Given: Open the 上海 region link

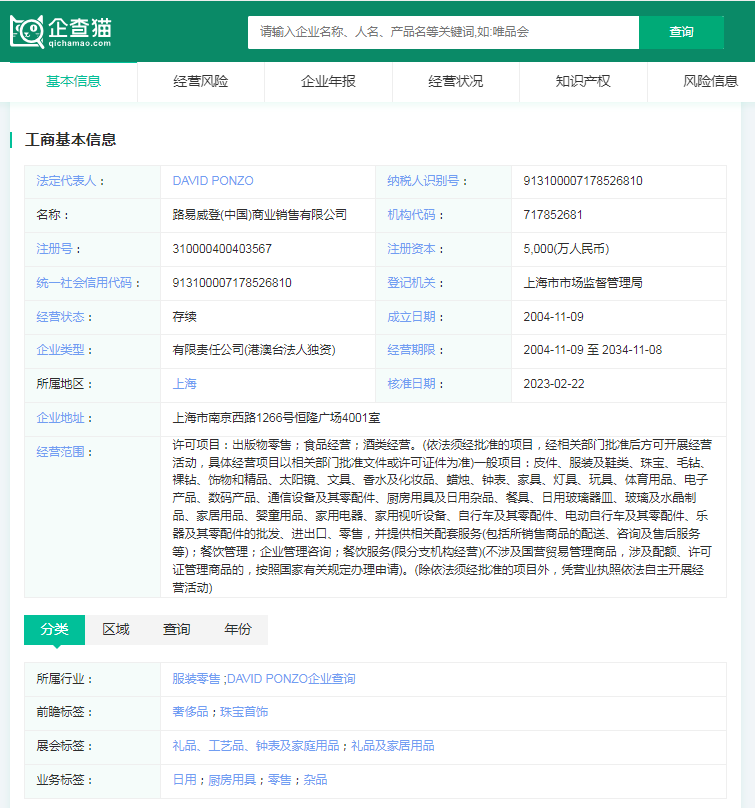Looking at the screenshot, I should coord(184,384).
